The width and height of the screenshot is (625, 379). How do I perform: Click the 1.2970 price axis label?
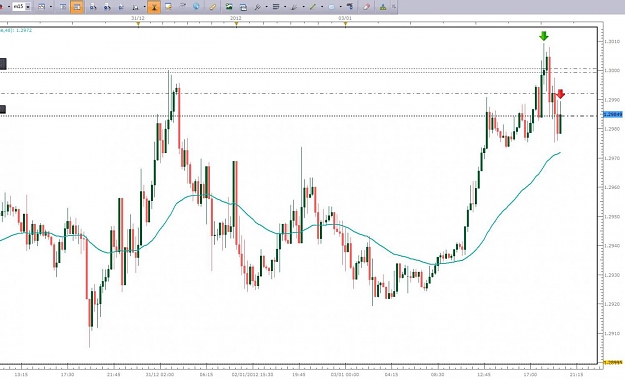tap(612, 158)
